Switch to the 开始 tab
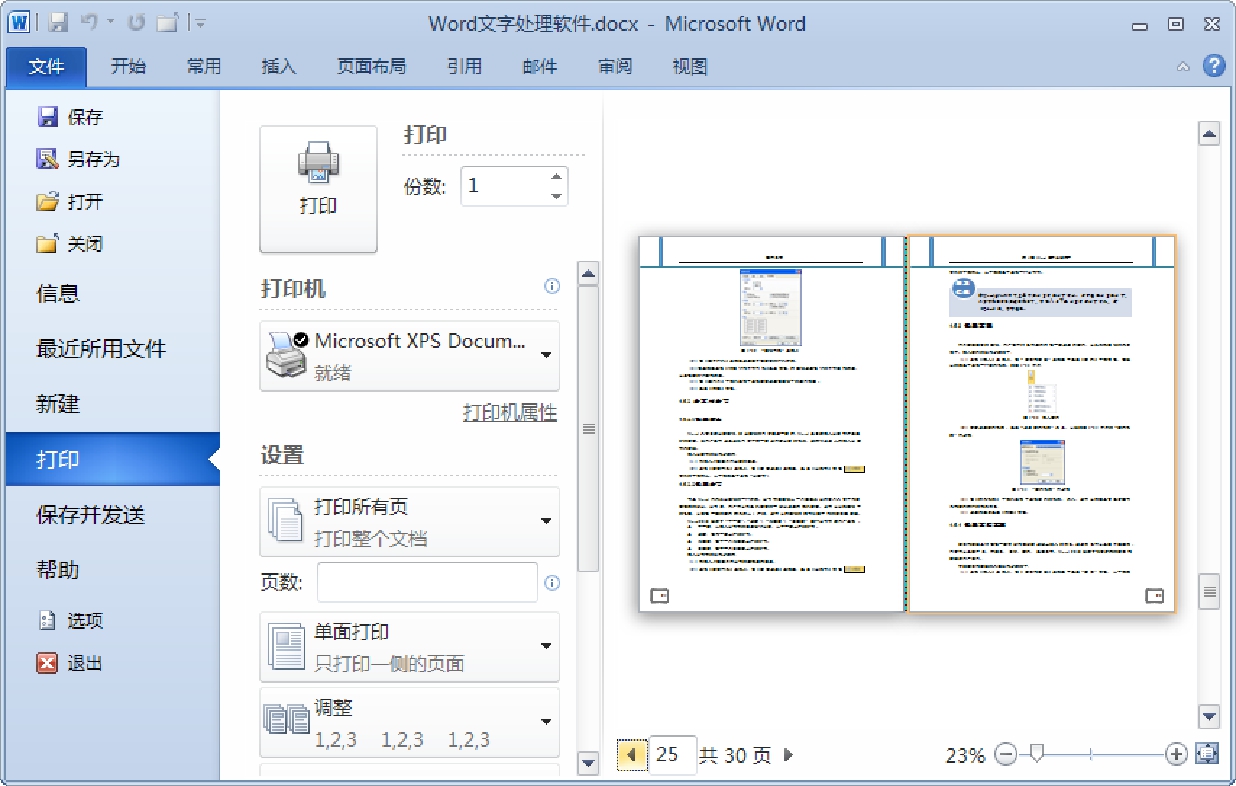The image size is (1236, 786). tap(128, 66)
